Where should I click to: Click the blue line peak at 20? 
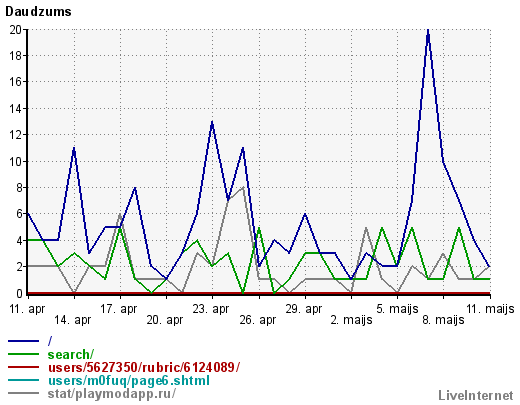(x=428, y=31)
